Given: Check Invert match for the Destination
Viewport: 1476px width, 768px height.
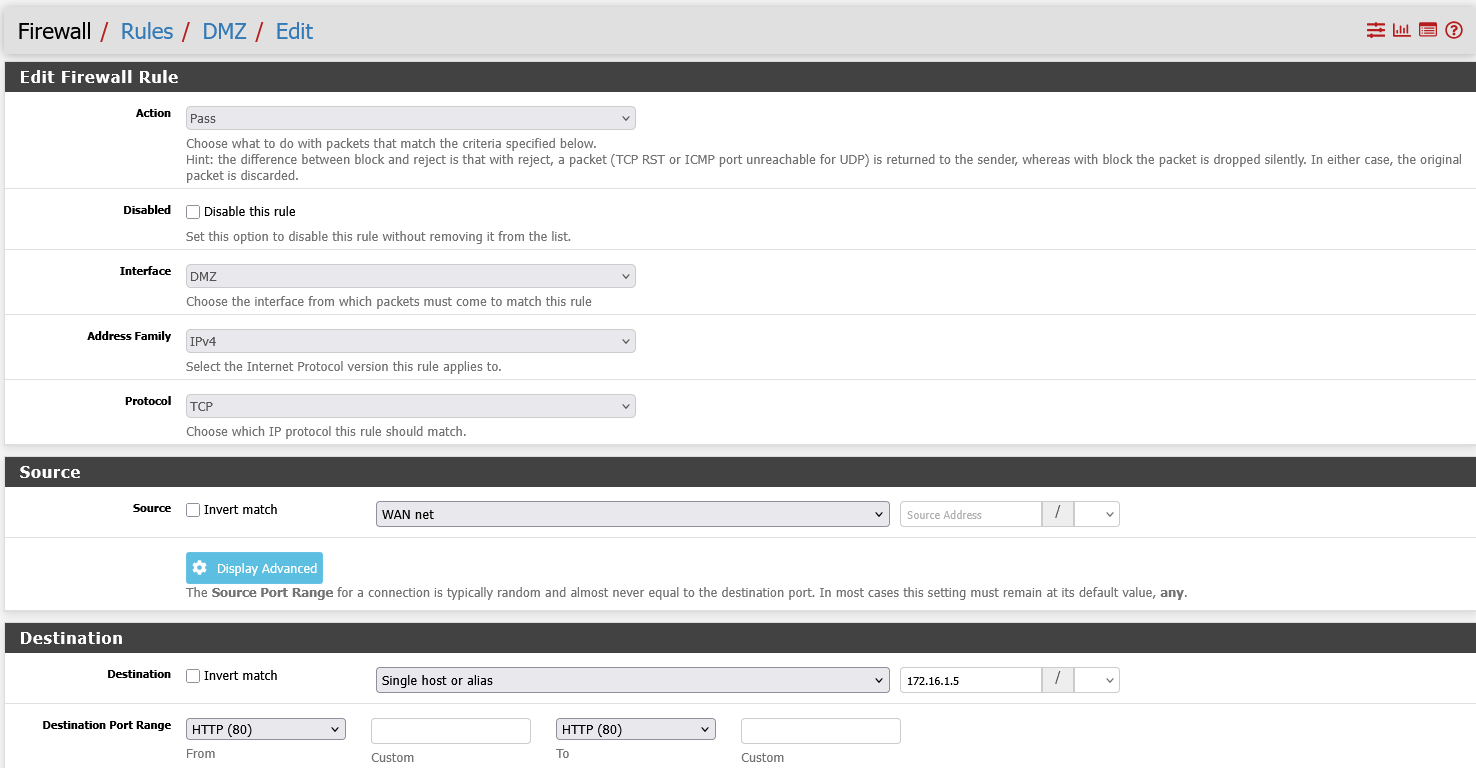Looking at the screenshot, I should (192, 676).
